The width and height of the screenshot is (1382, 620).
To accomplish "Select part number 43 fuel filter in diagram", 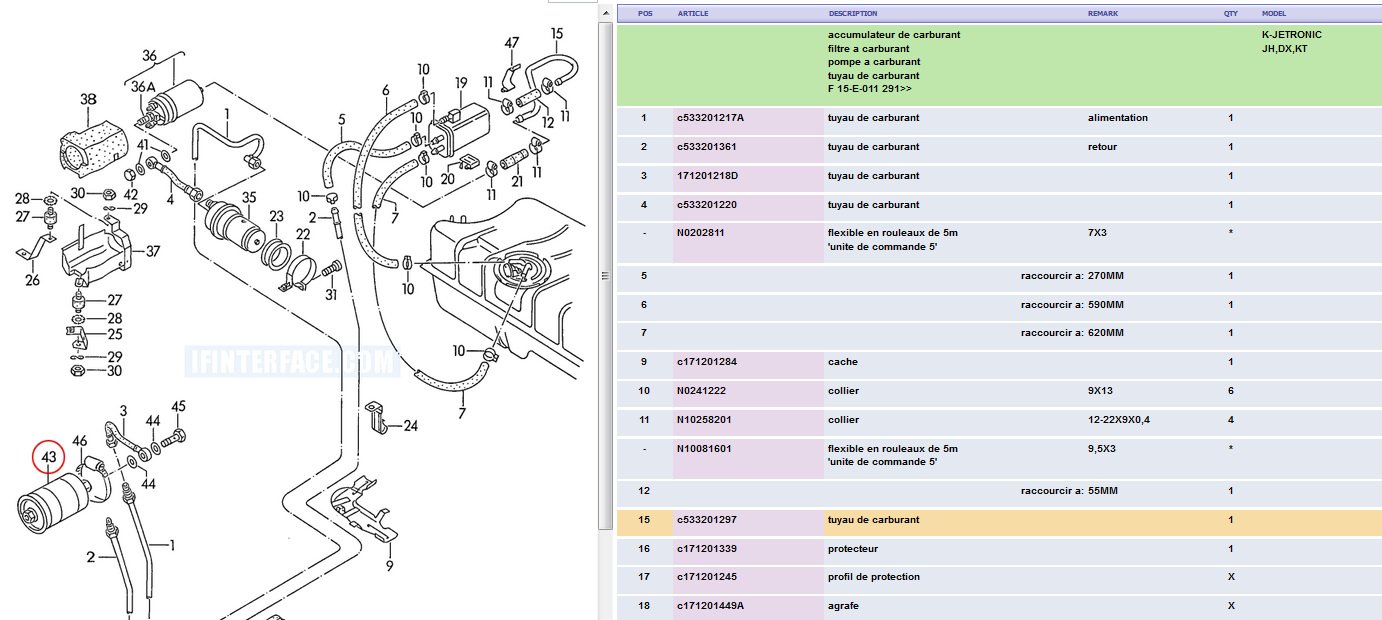I will coord(49,457).
